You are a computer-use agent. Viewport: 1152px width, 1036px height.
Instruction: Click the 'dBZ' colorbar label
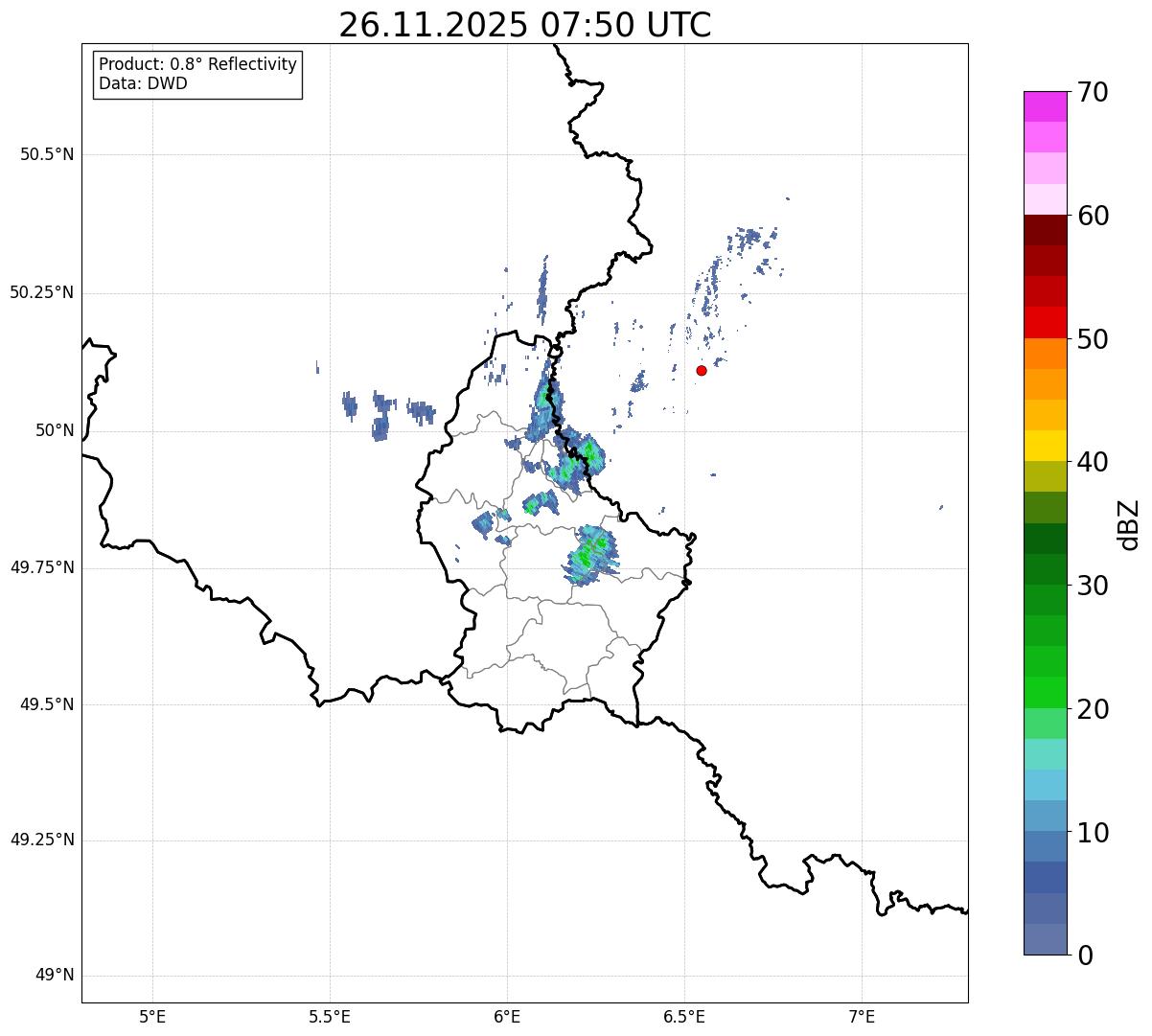(x=1129, y=524)
